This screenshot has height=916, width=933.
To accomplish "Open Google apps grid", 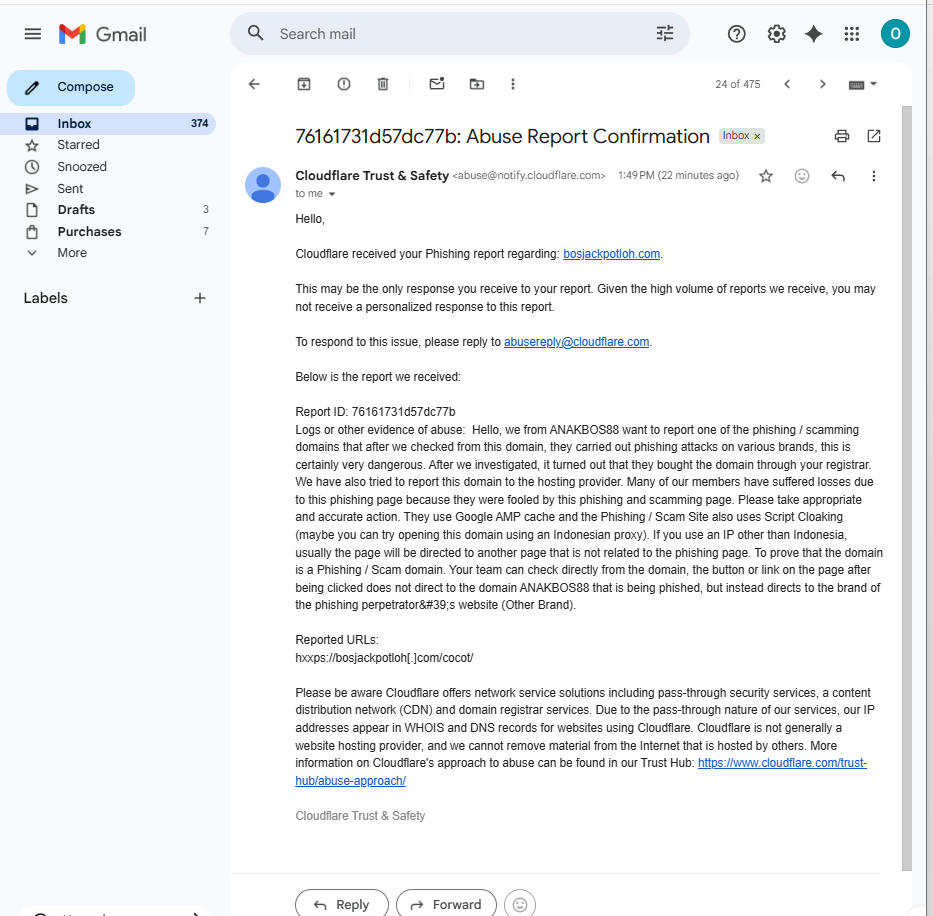I will pyautogui.click(x=851, y=34).
